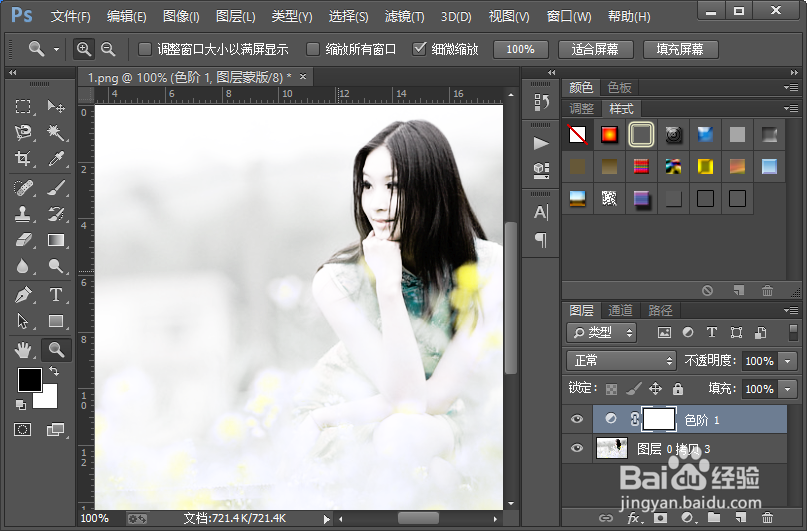This screenshot has width=807, height=531.
Task: Swap foreground and background colors icon
Action: [54, 370]
